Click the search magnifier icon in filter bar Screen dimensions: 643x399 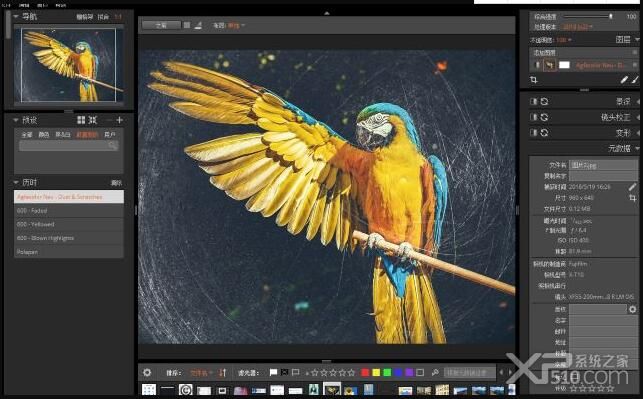[x=435, y=372]
